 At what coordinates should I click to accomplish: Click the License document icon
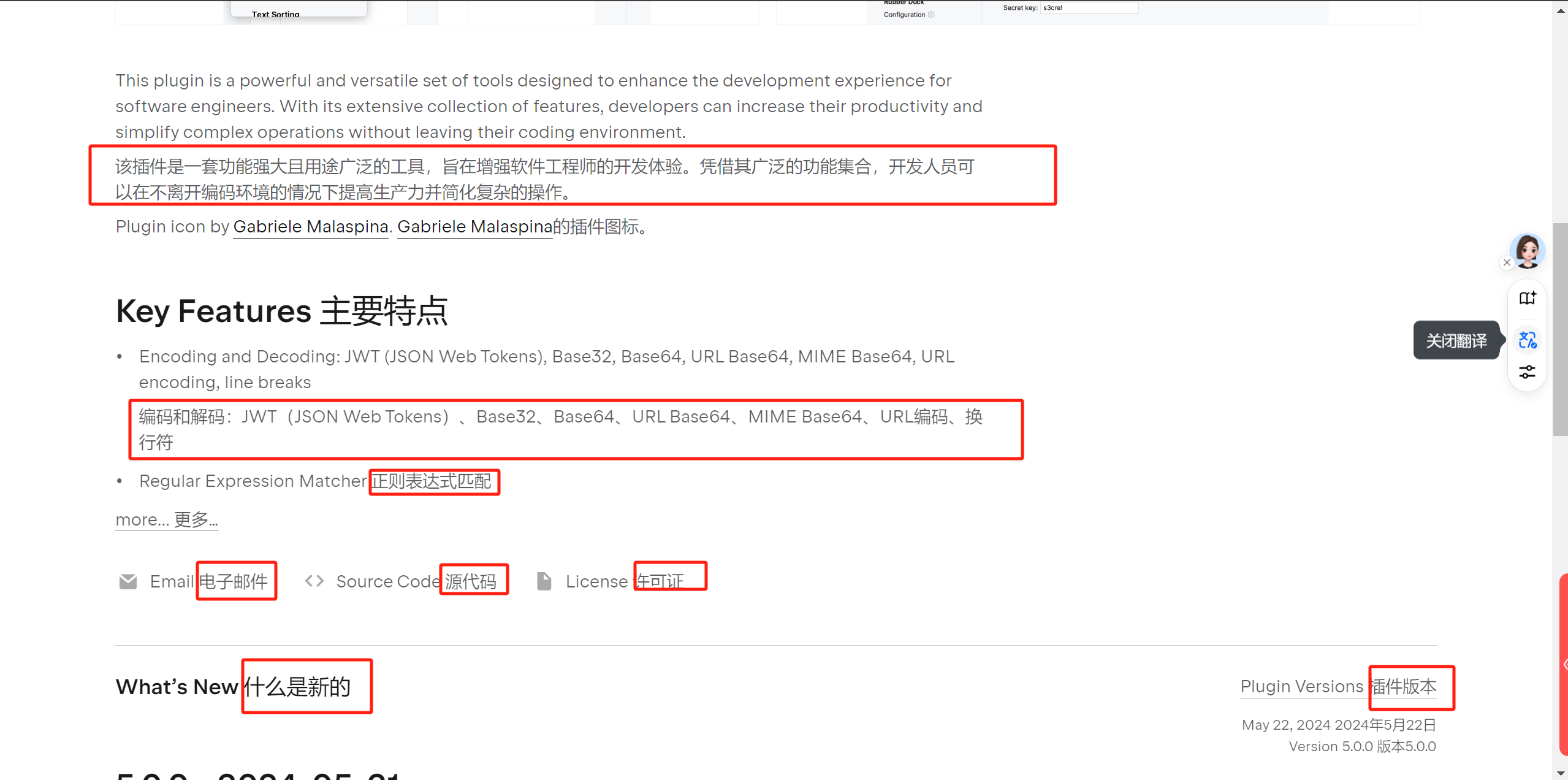pyautogui.click(x=544, y=581)
